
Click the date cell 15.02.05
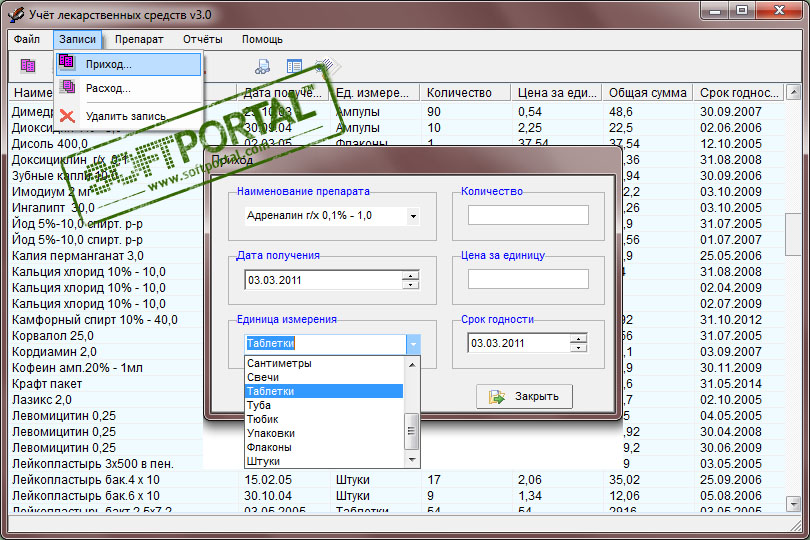(268, 480)
